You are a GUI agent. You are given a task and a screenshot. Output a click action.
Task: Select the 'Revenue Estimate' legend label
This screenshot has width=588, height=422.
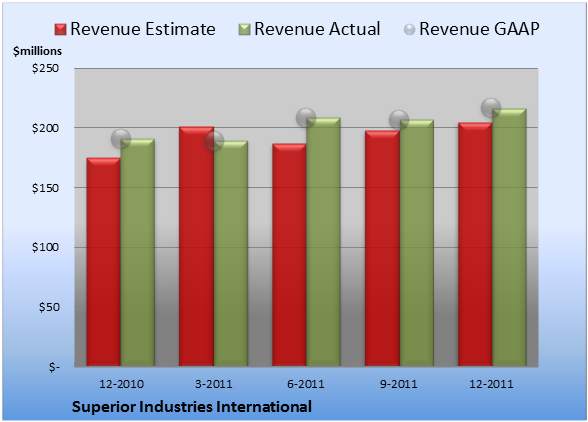tap(143, 29)
